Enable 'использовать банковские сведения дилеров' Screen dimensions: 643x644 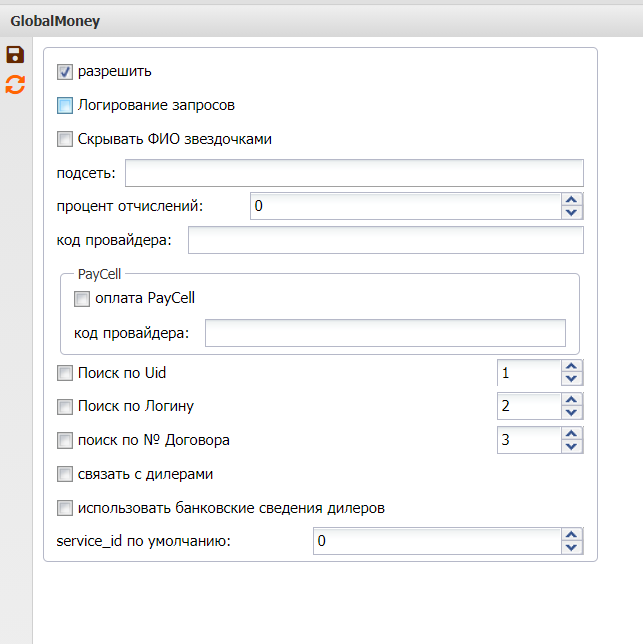point(66,508)
